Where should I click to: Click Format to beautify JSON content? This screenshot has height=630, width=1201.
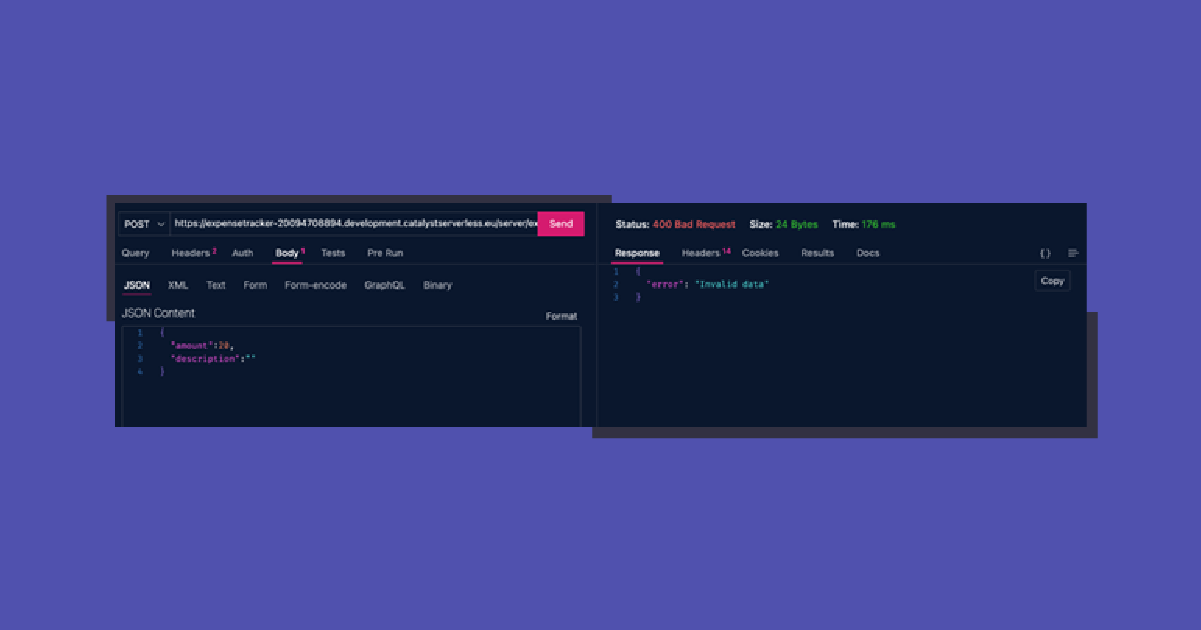coord(561,316)
